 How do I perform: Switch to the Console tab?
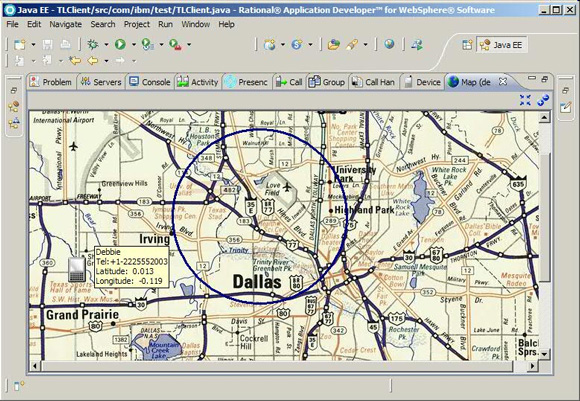[150, 82]
